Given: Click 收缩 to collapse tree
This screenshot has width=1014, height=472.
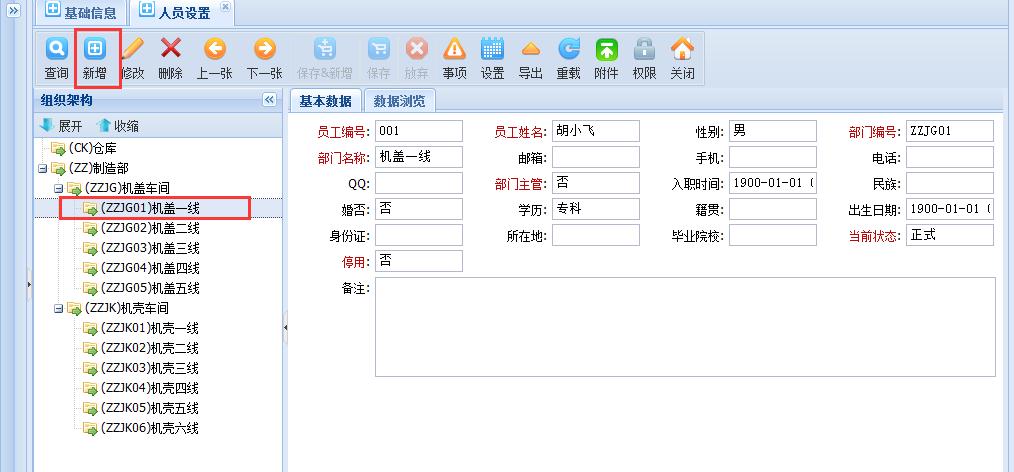Looking at the screenshot, I should click(117, 125).
